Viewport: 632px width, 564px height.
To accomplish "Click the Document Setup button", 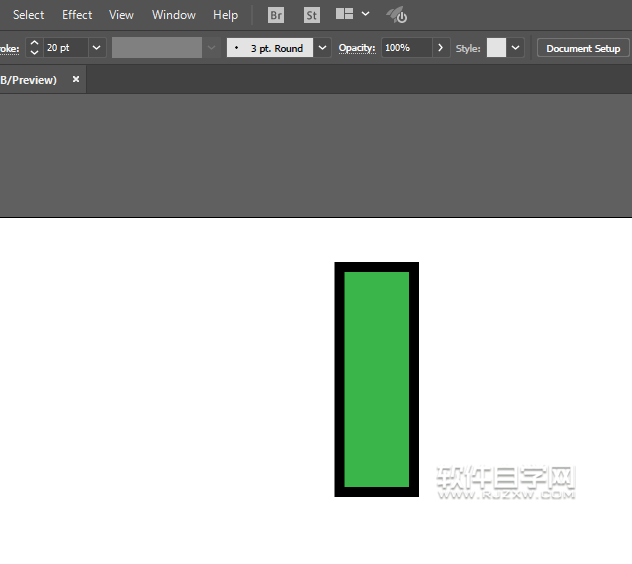I will tap(583, 48).
